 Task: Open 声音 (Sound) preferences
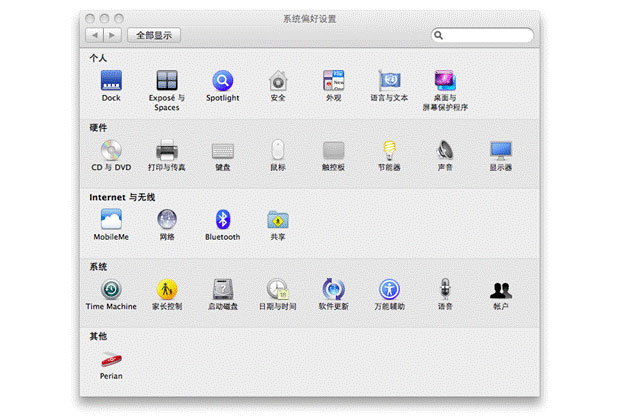pyautogui.click(x=445, y=150)
